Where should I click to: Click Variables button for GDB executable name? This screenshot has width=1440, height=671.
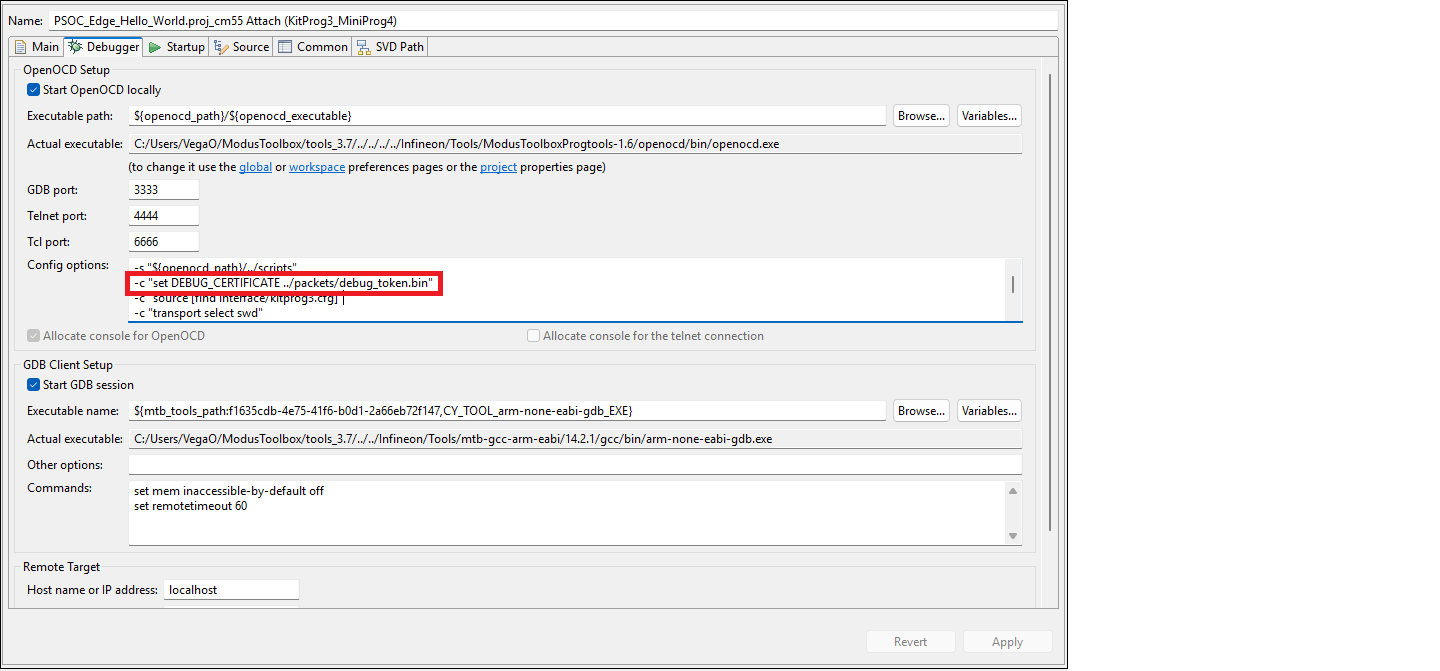[x=989, y=411]
